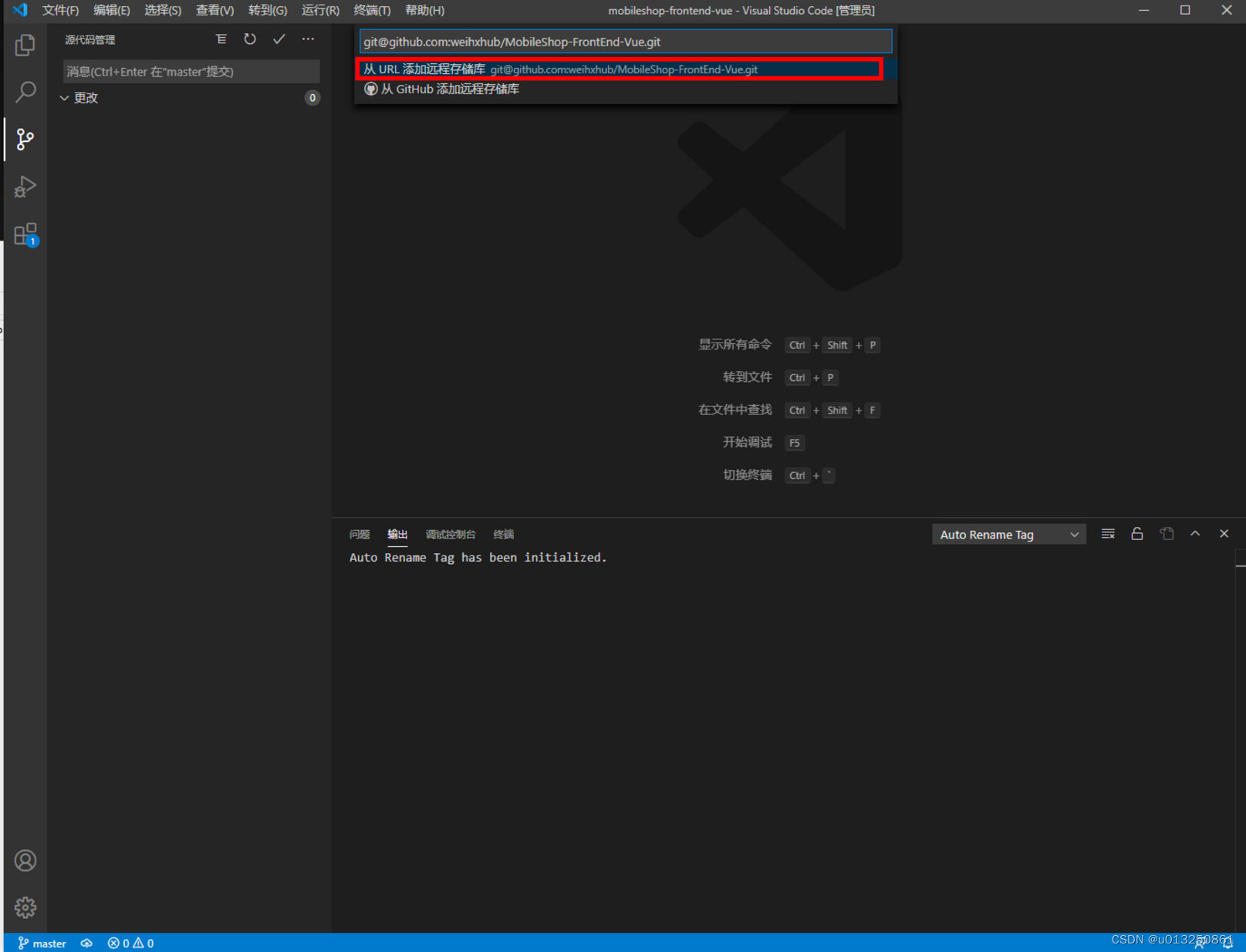
Task: Open the Explorer view in activity bar
Action: click(x=25, y=46)
